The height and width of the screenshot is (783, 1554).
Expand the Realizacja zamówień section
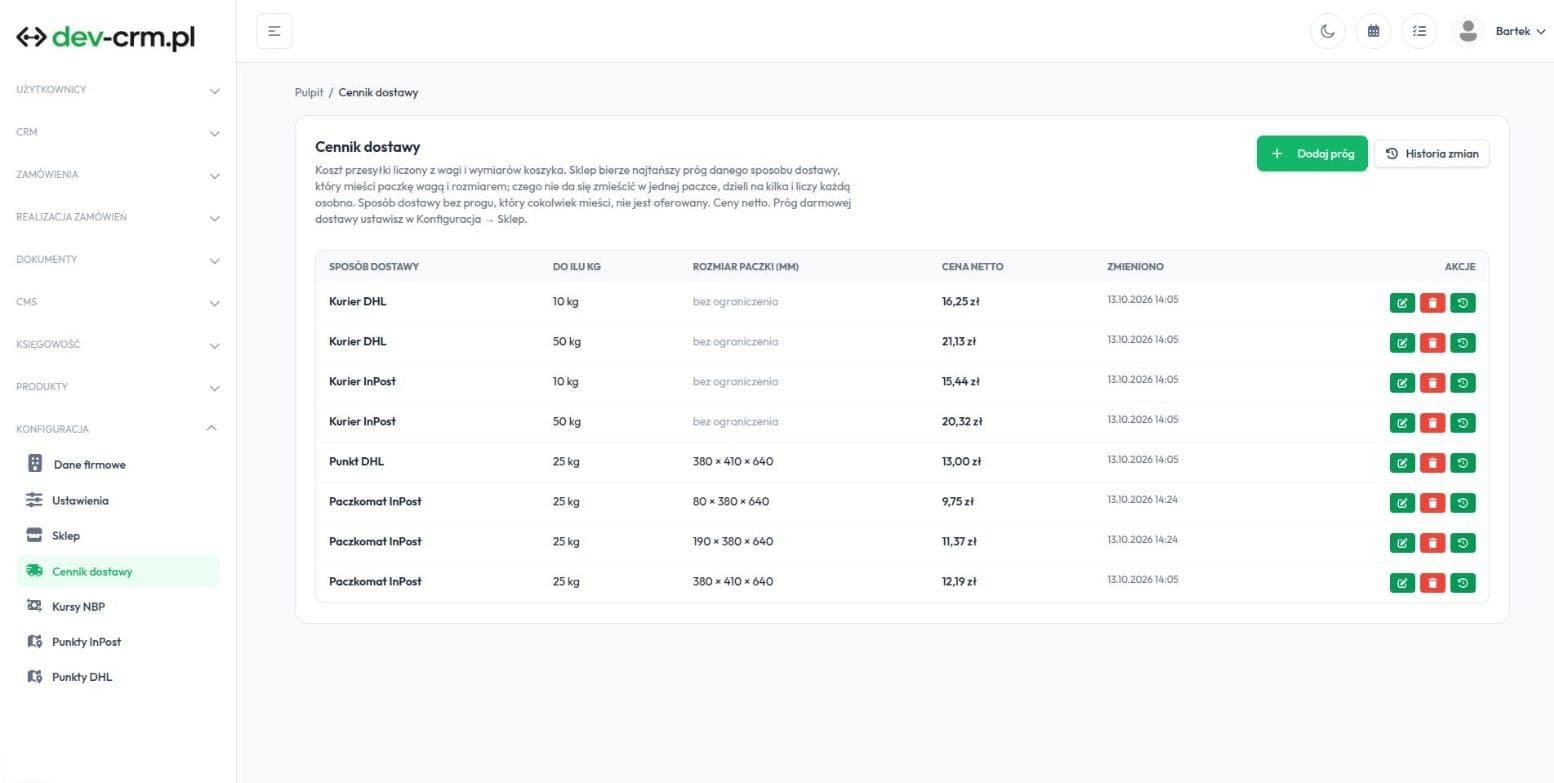[x=118, y=217]
